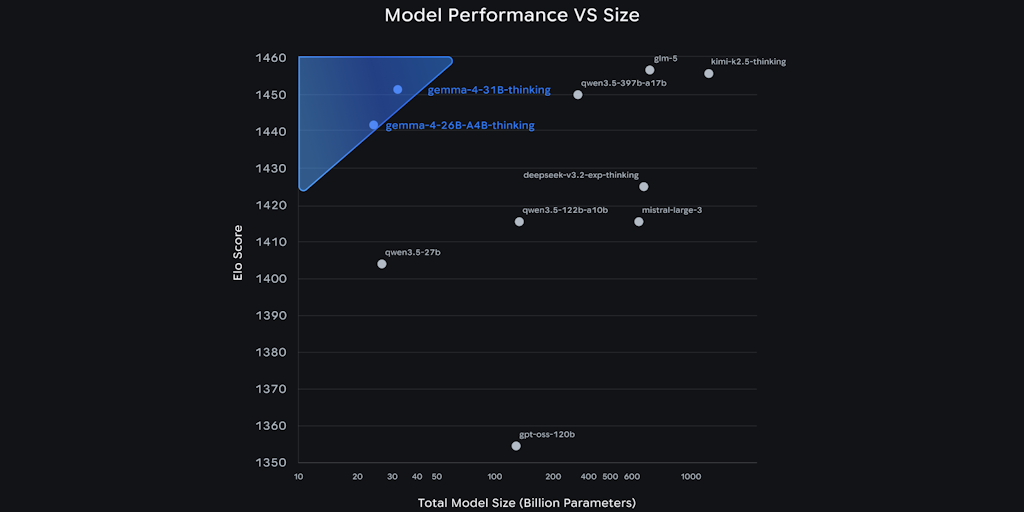Click the qwen3.5-397b-a17b data point
This screenshot has height=512, width=1024.
578,95
